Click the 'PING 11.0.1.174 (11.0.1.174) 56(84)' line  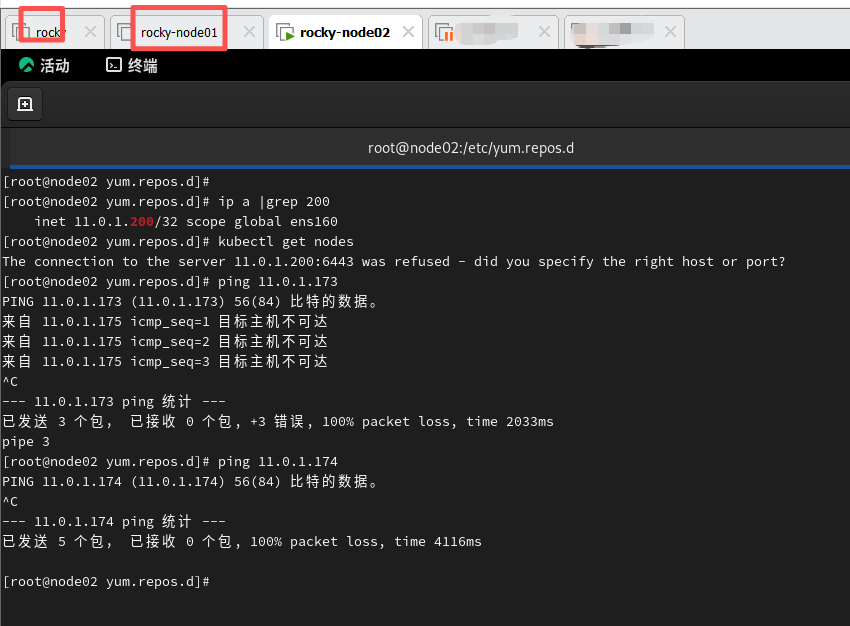190,482
